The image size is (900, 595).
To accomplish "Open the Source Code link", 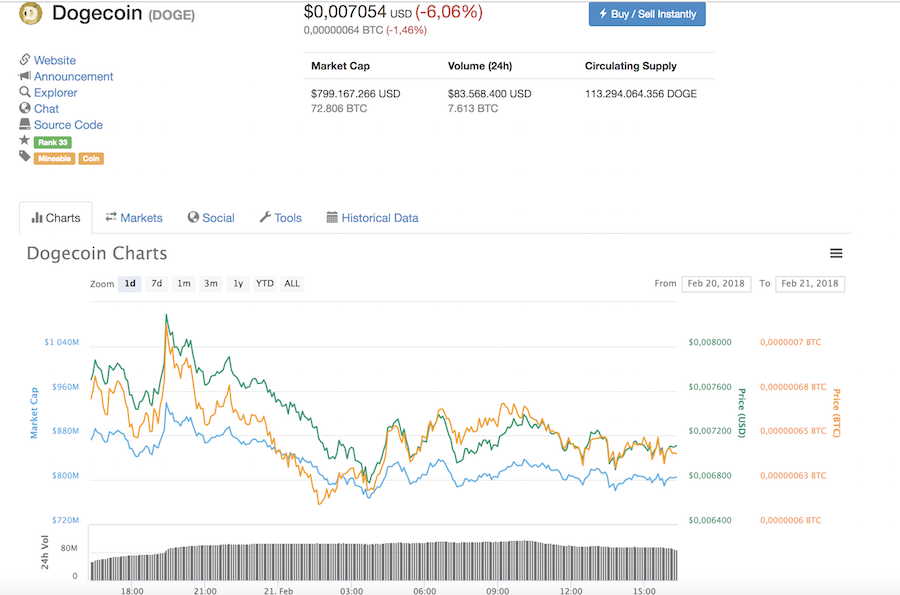I will pos(68,125).
